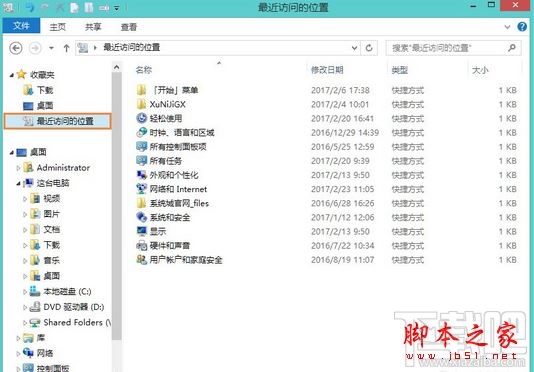Sort by the 修改日期 column header

[327, 70]
